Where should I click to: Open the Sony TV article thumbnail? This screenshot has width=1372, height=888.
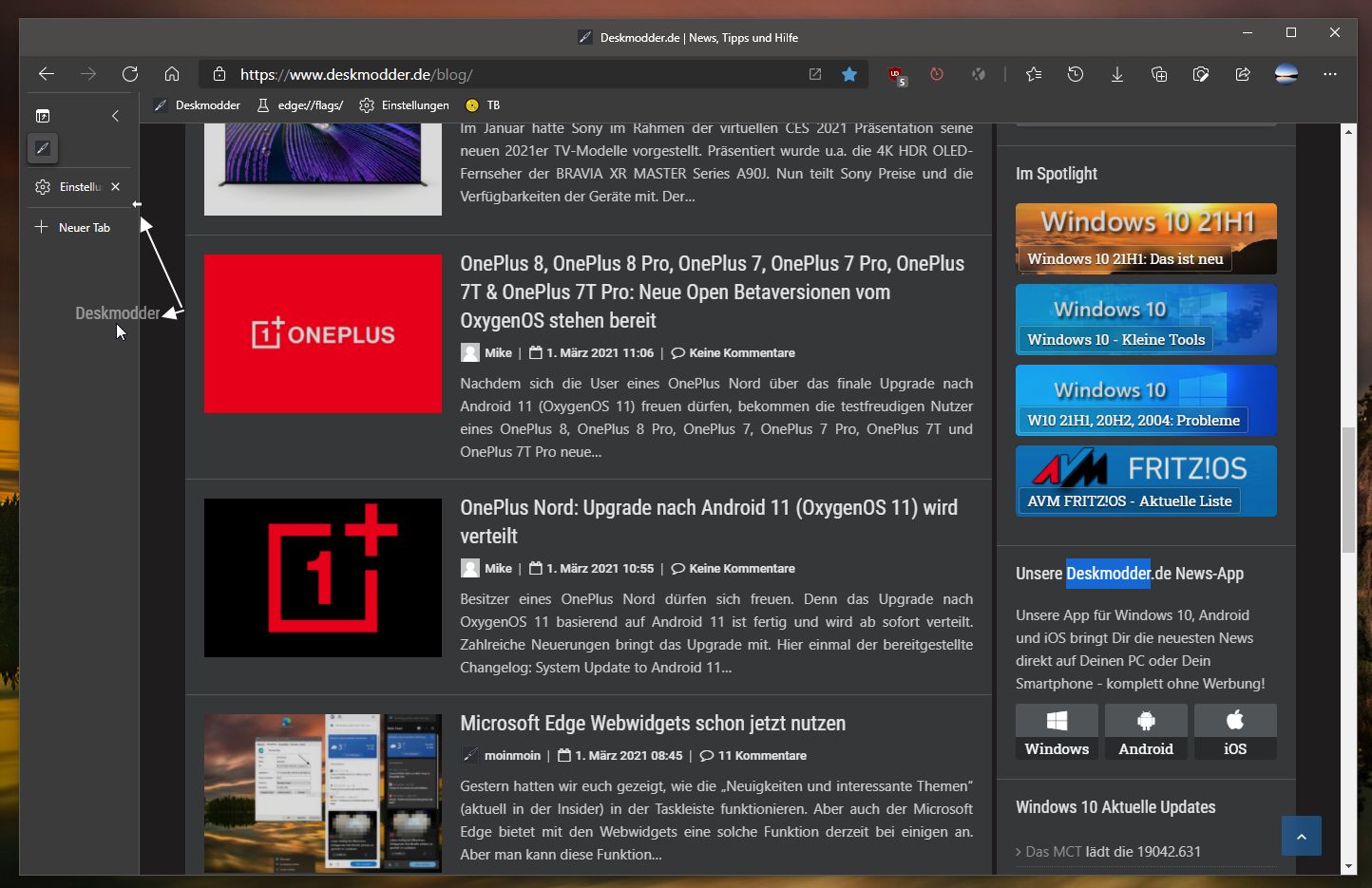323,169
